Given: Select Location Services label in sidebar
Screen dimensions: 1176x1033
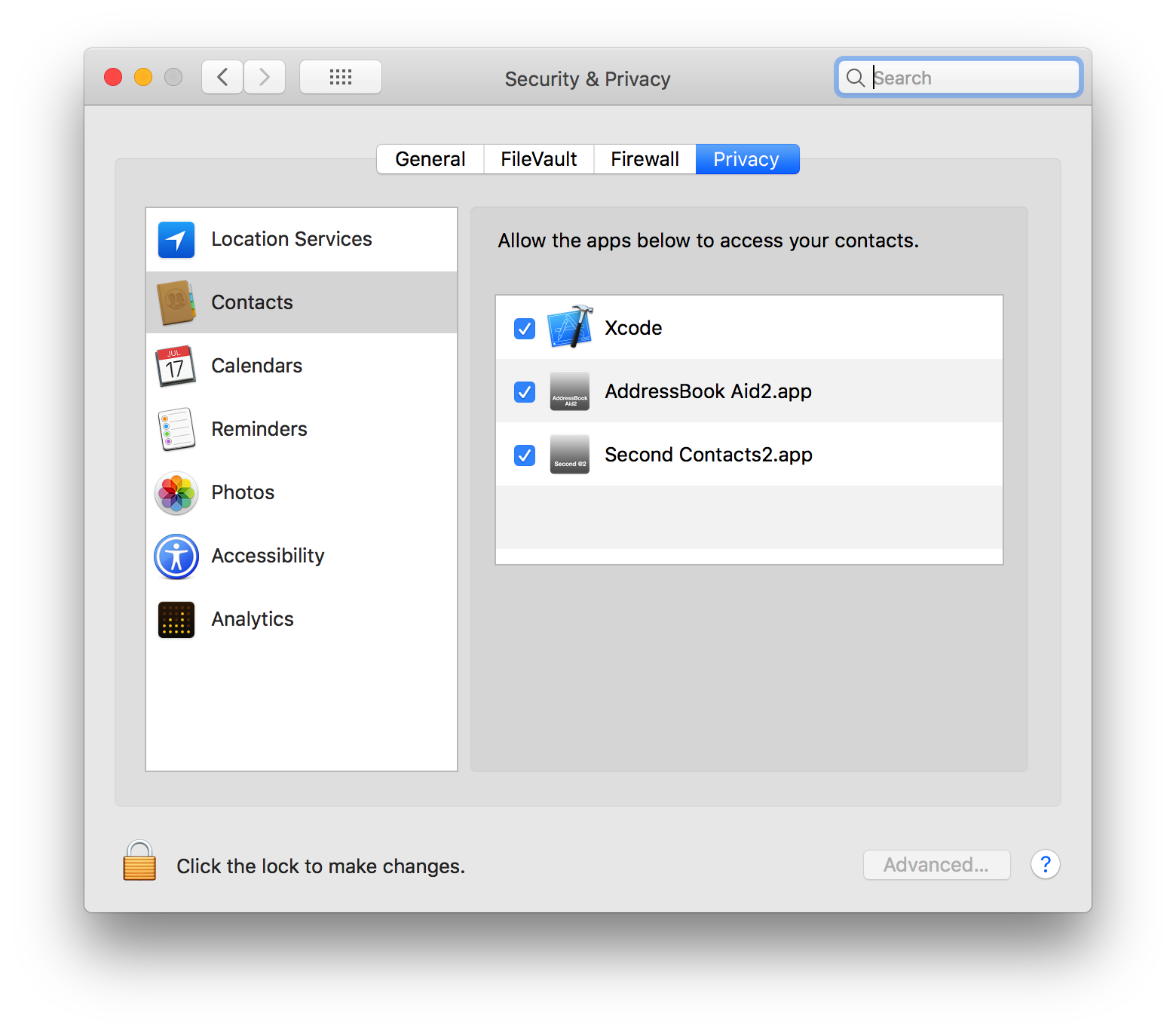Looking at the screenshot, I should coord(292,239).
